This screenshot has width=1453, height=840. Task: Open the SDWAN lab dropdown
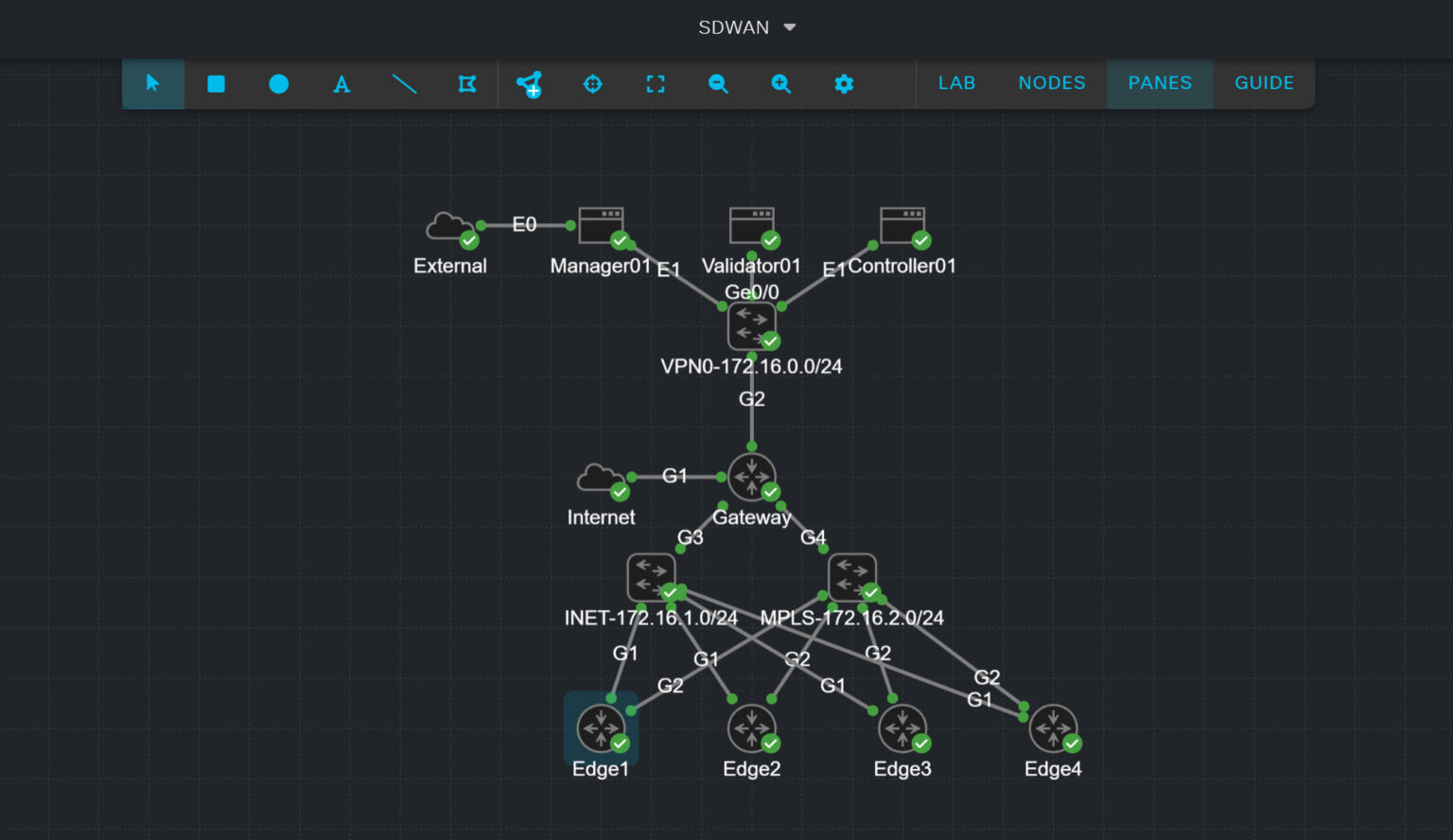[x=746, y=27]
